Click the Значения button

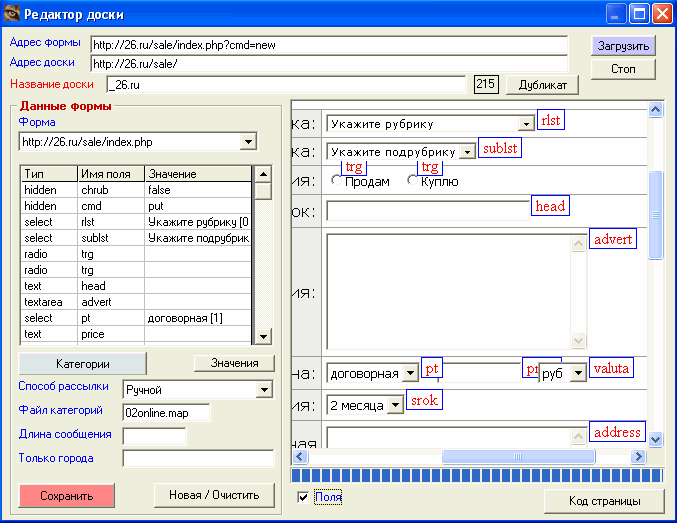(x=234, y=363)
